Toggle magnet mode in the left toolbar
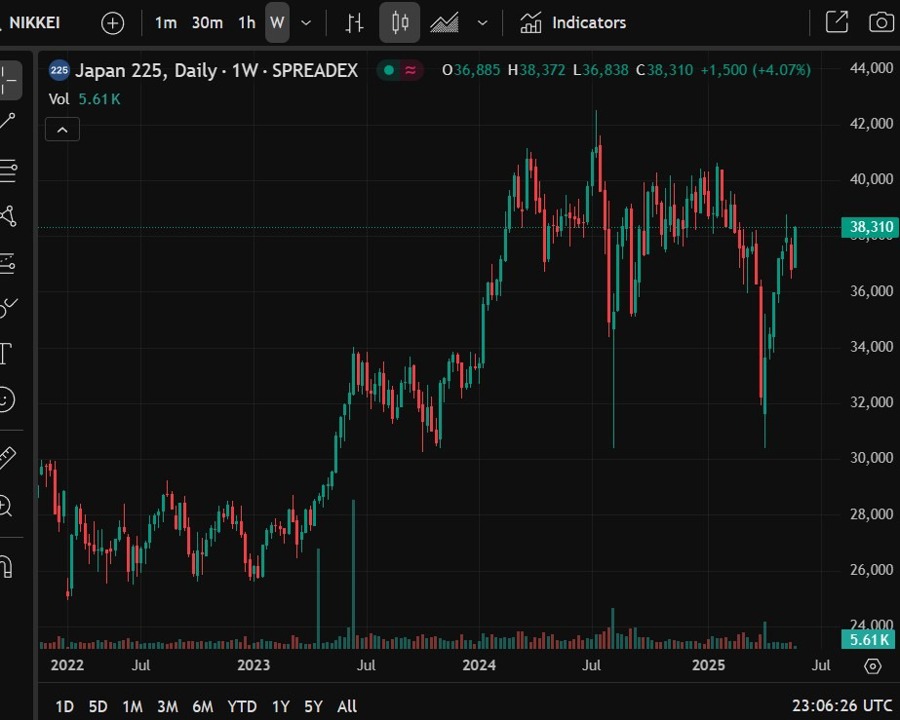900x720 pixels. coord(6,566)
